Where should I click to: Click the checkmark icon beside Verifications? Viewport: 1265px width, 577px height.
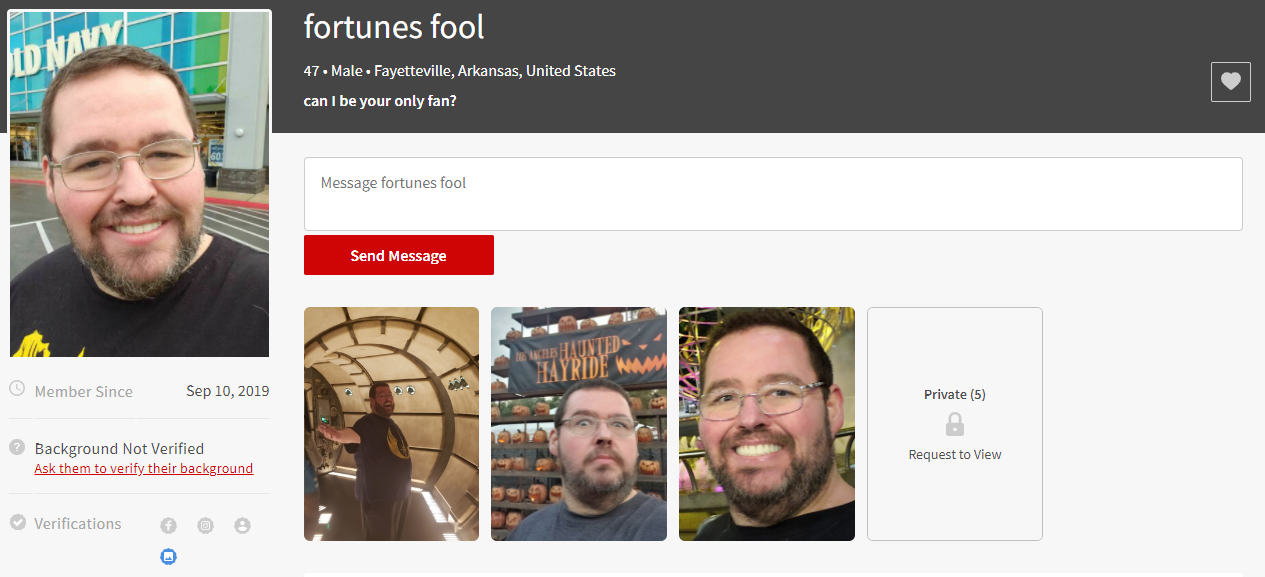pyautogui.click(x=17, y=522)
